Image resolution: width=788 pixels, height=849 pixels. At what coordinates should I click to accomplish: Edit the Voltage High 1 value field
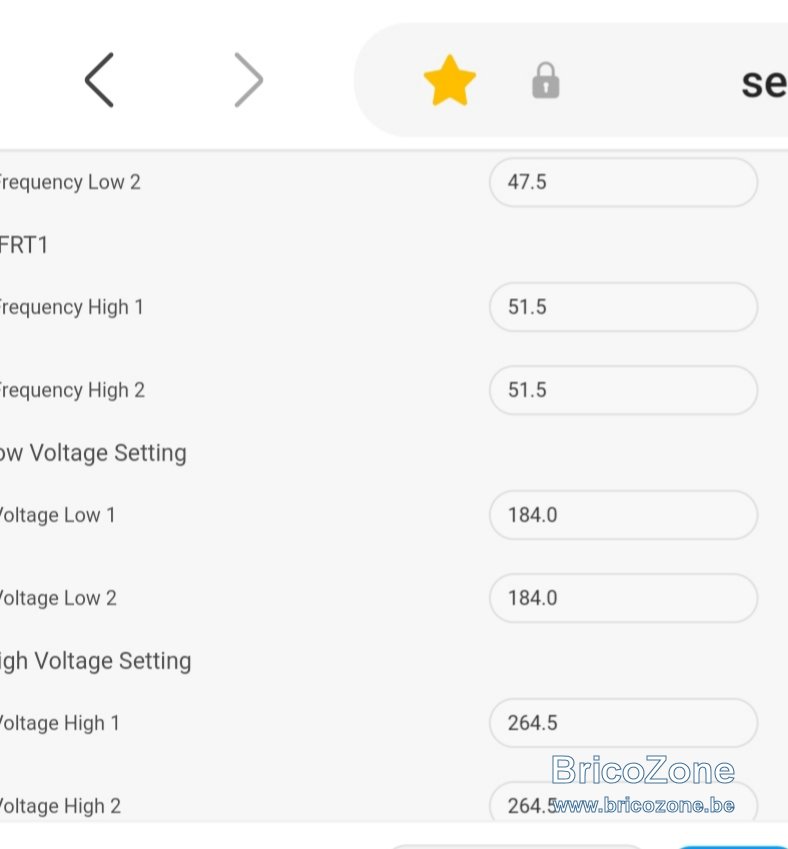pyautogui.click(x=623, y=723)
